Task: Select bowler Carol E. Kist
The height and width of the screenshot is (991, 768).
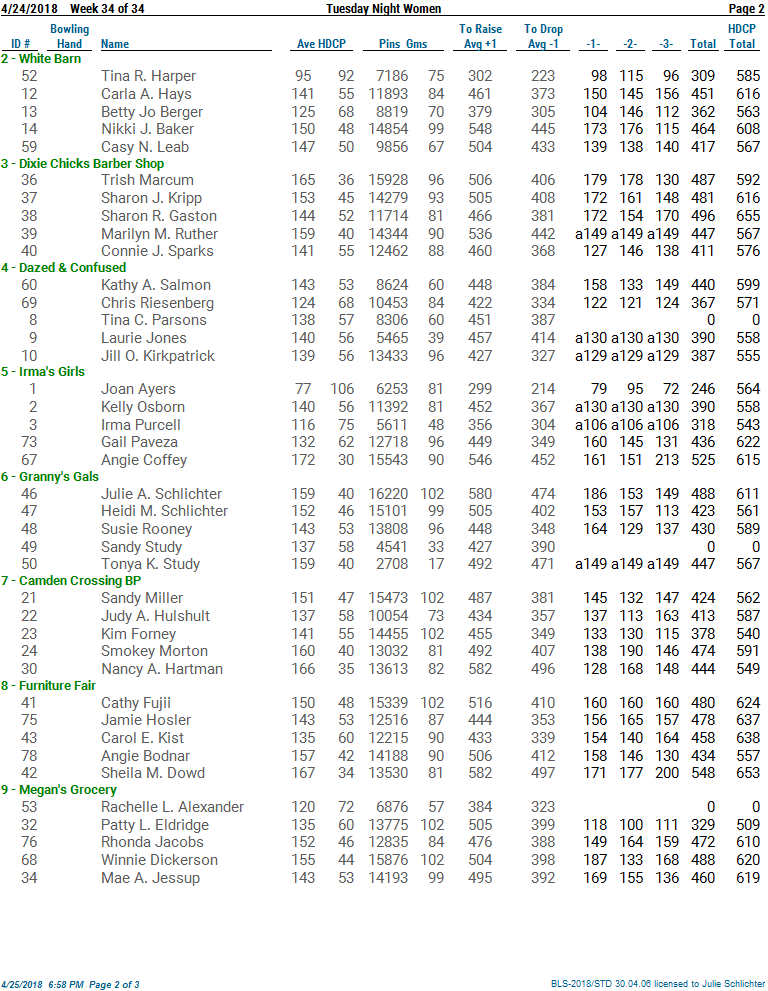Action: pyautogui.click(x=142, y=738)
